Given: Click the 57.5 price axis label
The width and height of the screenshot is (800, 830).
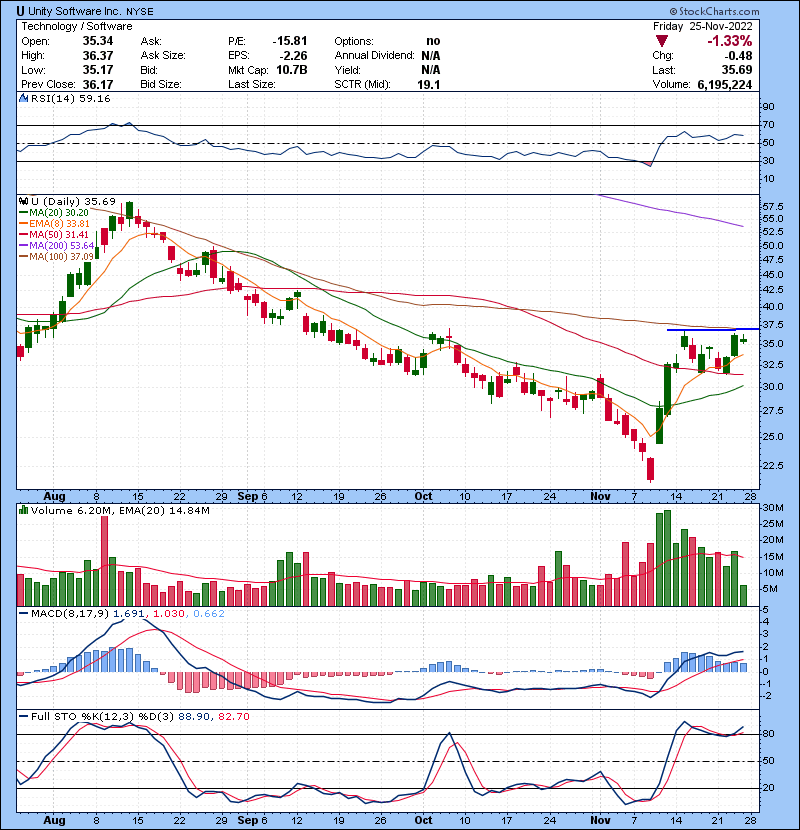Looking at the screenshot, I should 772,206.
